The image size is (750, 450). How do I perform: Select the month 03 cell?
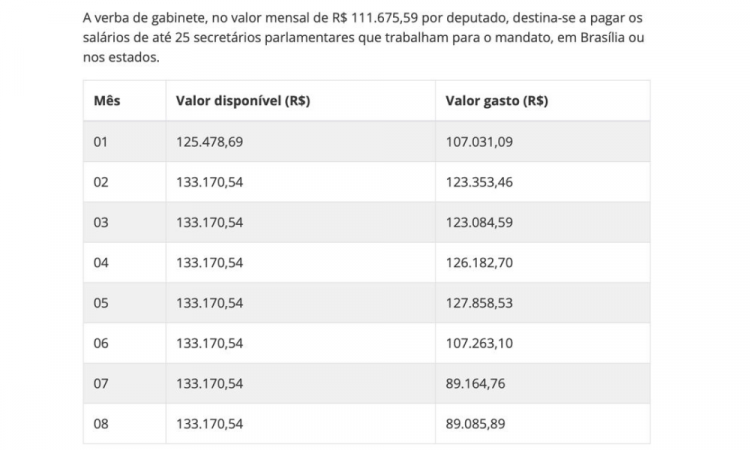pos(101,222)
